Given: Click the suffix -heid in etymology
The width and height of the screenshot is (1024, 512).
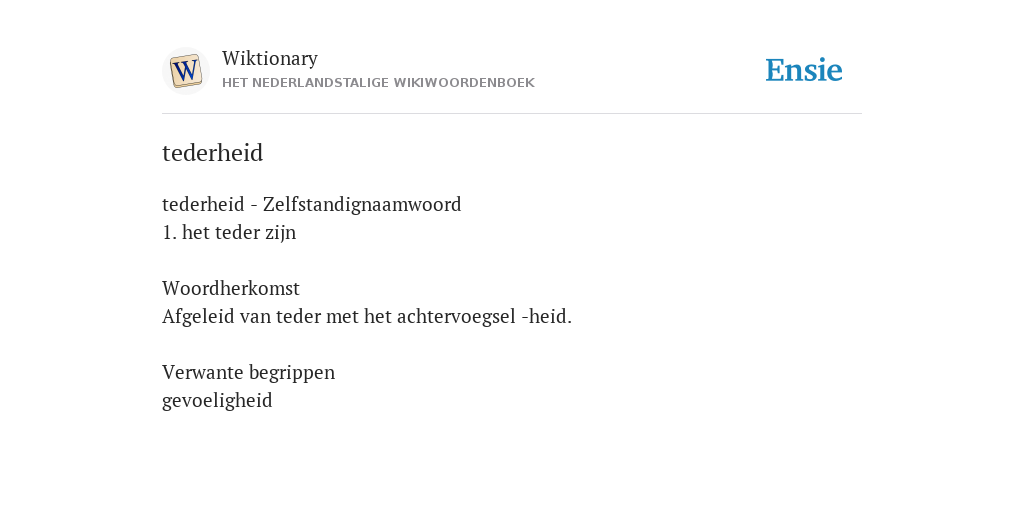Looking at the screenshot, I should [x=547, y=316].
